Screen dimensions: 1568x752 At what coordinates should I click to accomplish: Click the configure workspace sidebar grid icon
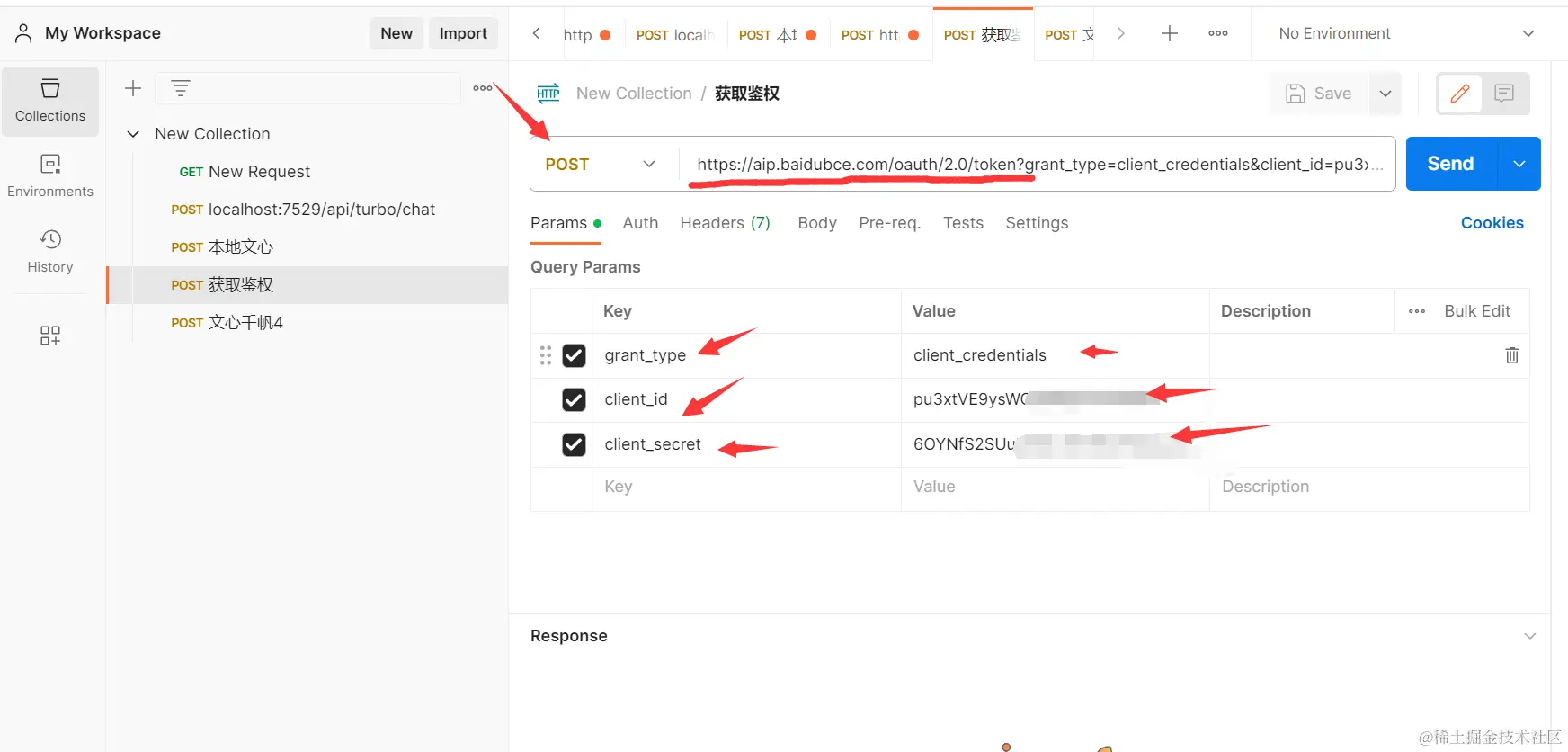click(50, 336)
